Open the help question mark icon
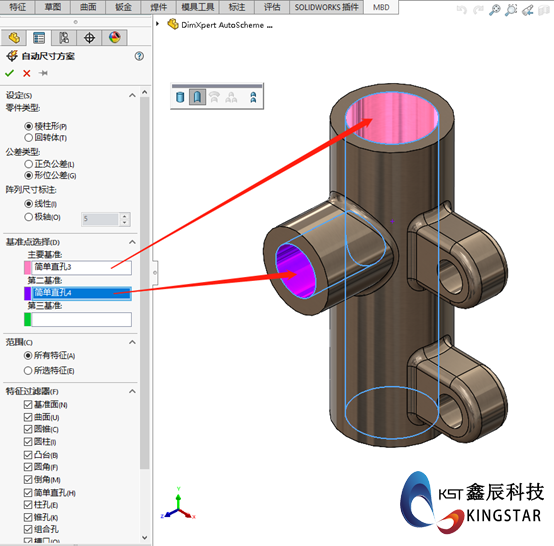Screen dimensions: 554x546 tap(139, 56)
